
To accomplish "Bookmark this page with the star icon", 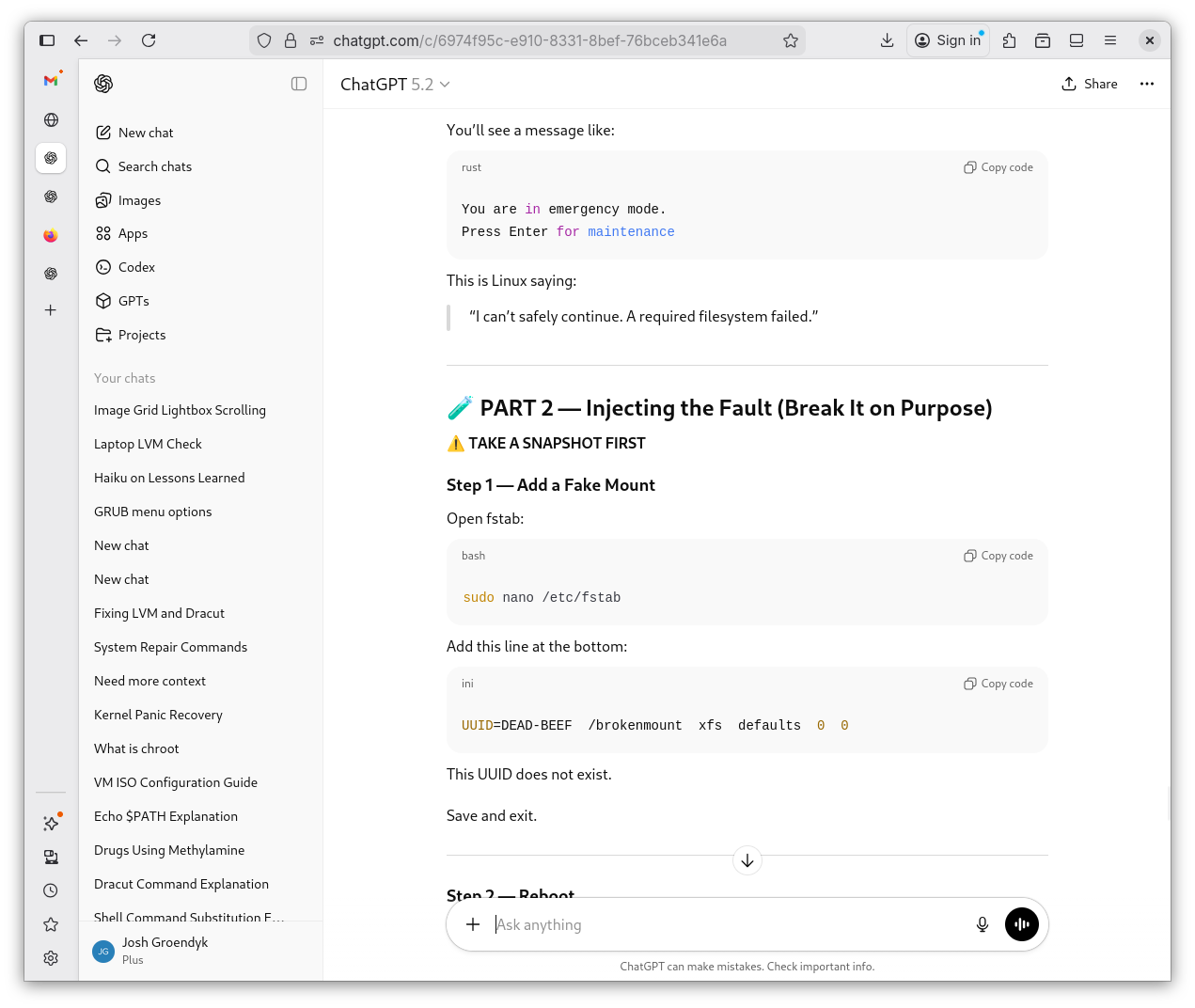I will 790,40.
